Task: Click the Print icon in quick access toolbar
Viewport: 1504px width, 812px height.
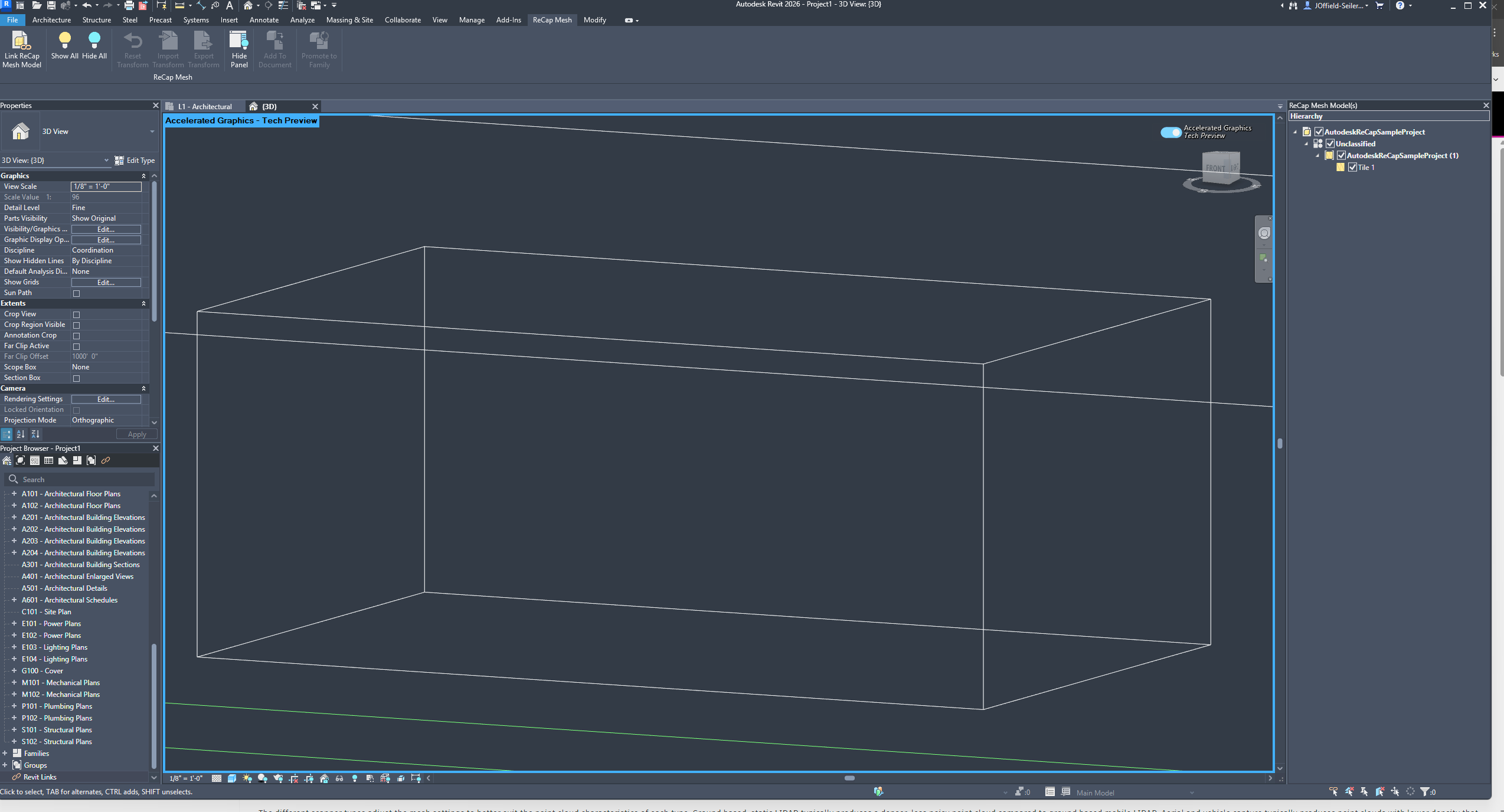Action: click(129, 5)
